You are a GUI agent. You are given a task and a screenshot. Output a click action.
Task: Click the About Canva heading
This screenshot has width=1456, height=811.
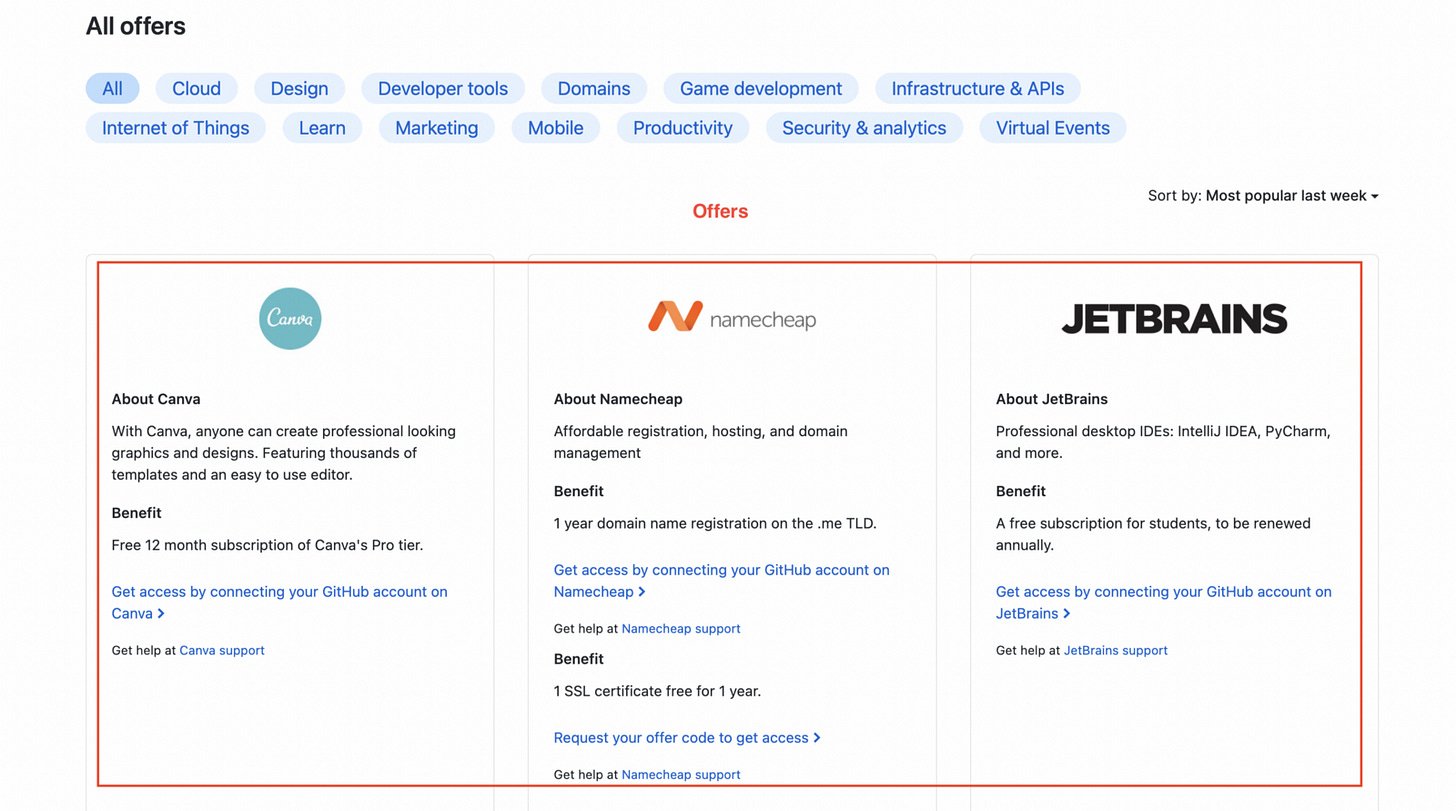pyautogui.click(x=156, y=399)
